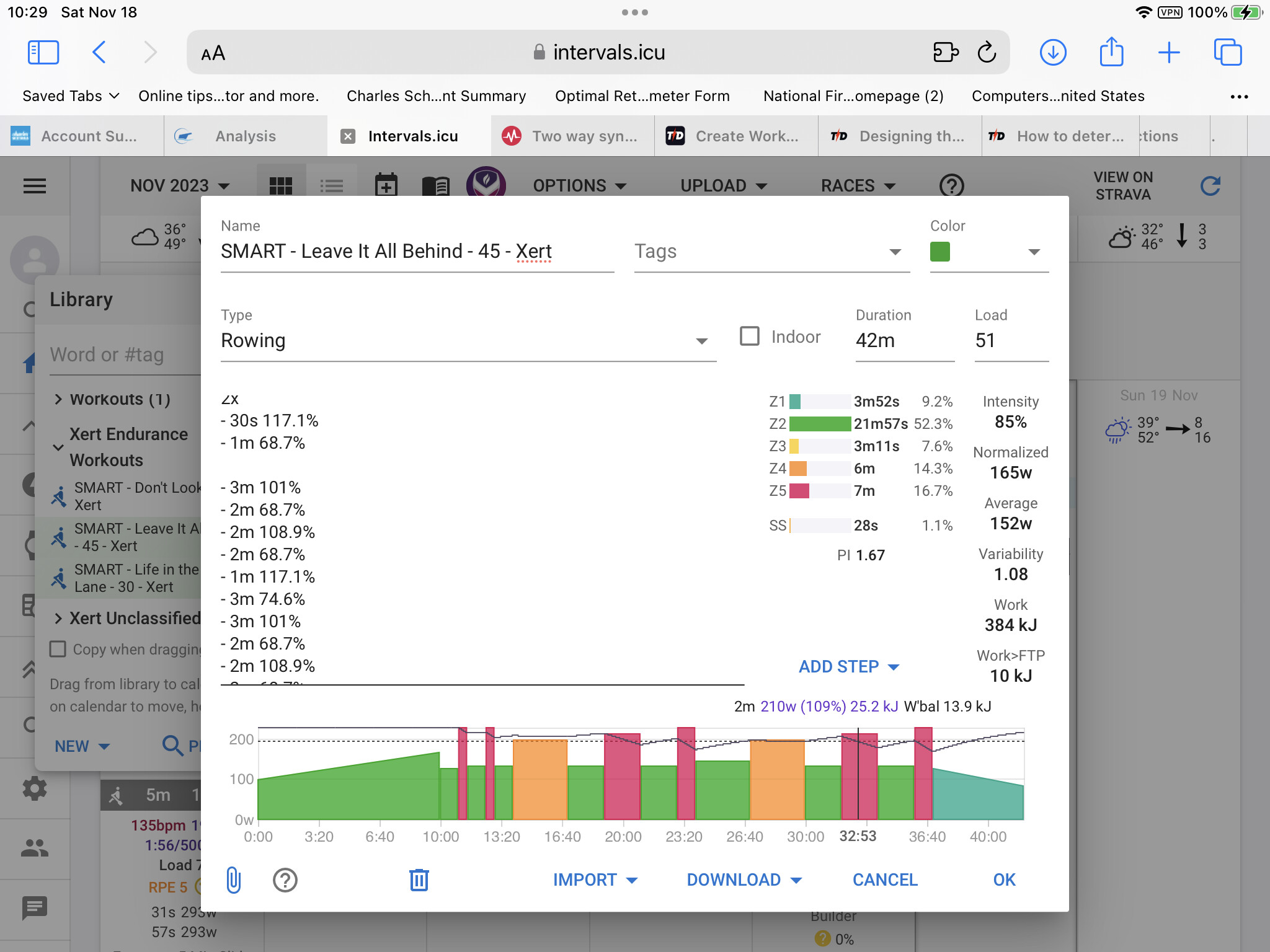The image size is (1270, 952).
Task: Click the green color swatch
Action: click(x=940, y=252)
